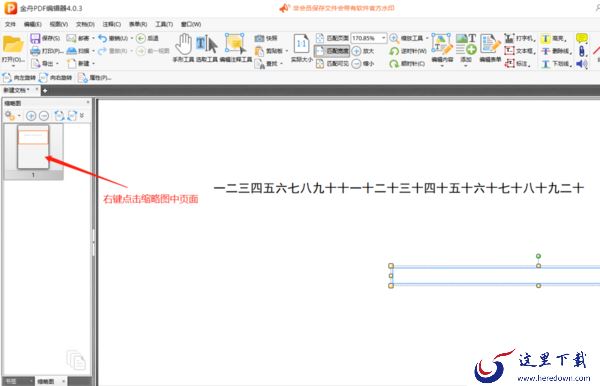Image resolution: width=600 pixels, height=386 pixels.
Task: Rotate the page right with 向右旋转
Action: coord(56,78)
